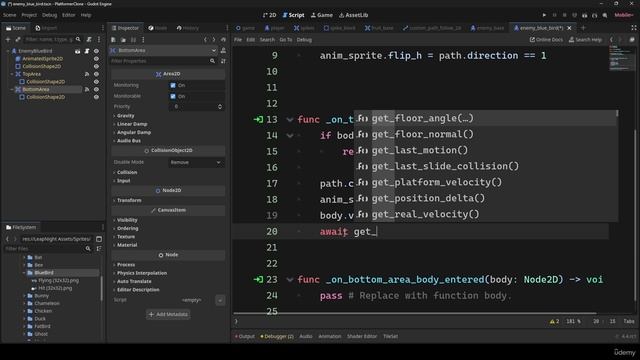Toggle visibility of BottomArea node
The width and height of the screenshot is (640, 360).
(x=96, y=89)
